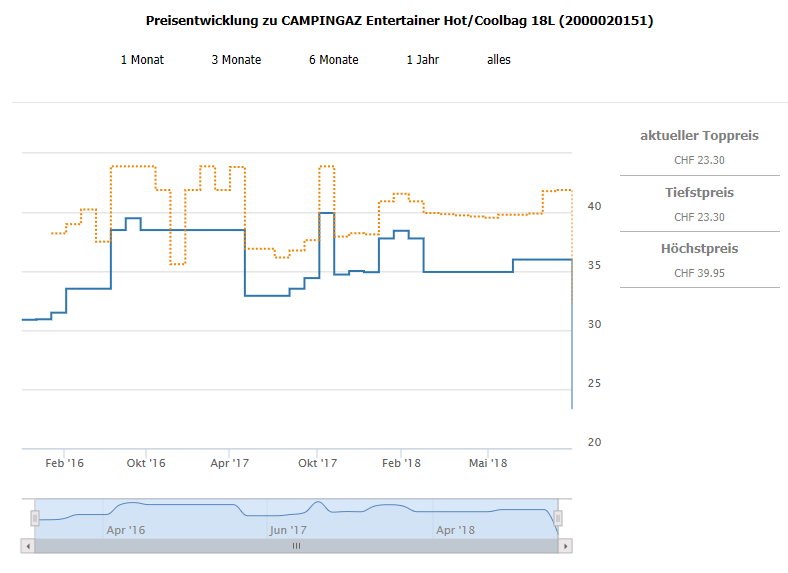This screenshot has height=573, width=788.
Task: Click the Apr '18 area in navigator
Action: 455,530
